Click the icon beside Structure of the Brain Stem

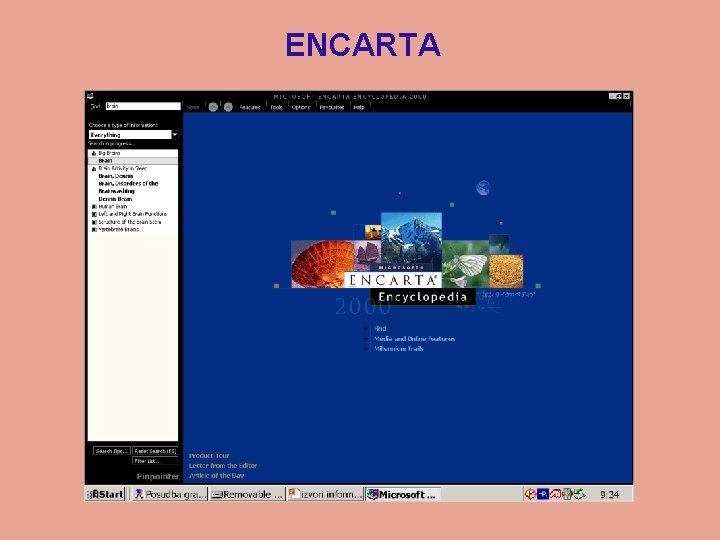(94, 222)
